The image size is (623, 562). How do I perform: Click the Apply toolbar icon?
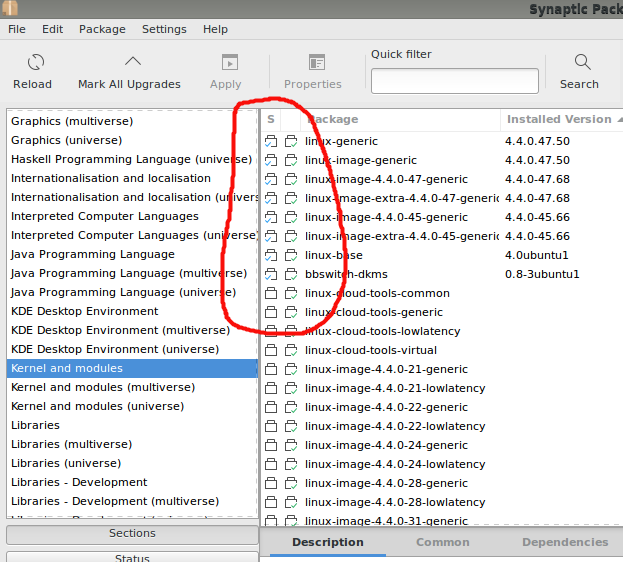tap(230, 62)
